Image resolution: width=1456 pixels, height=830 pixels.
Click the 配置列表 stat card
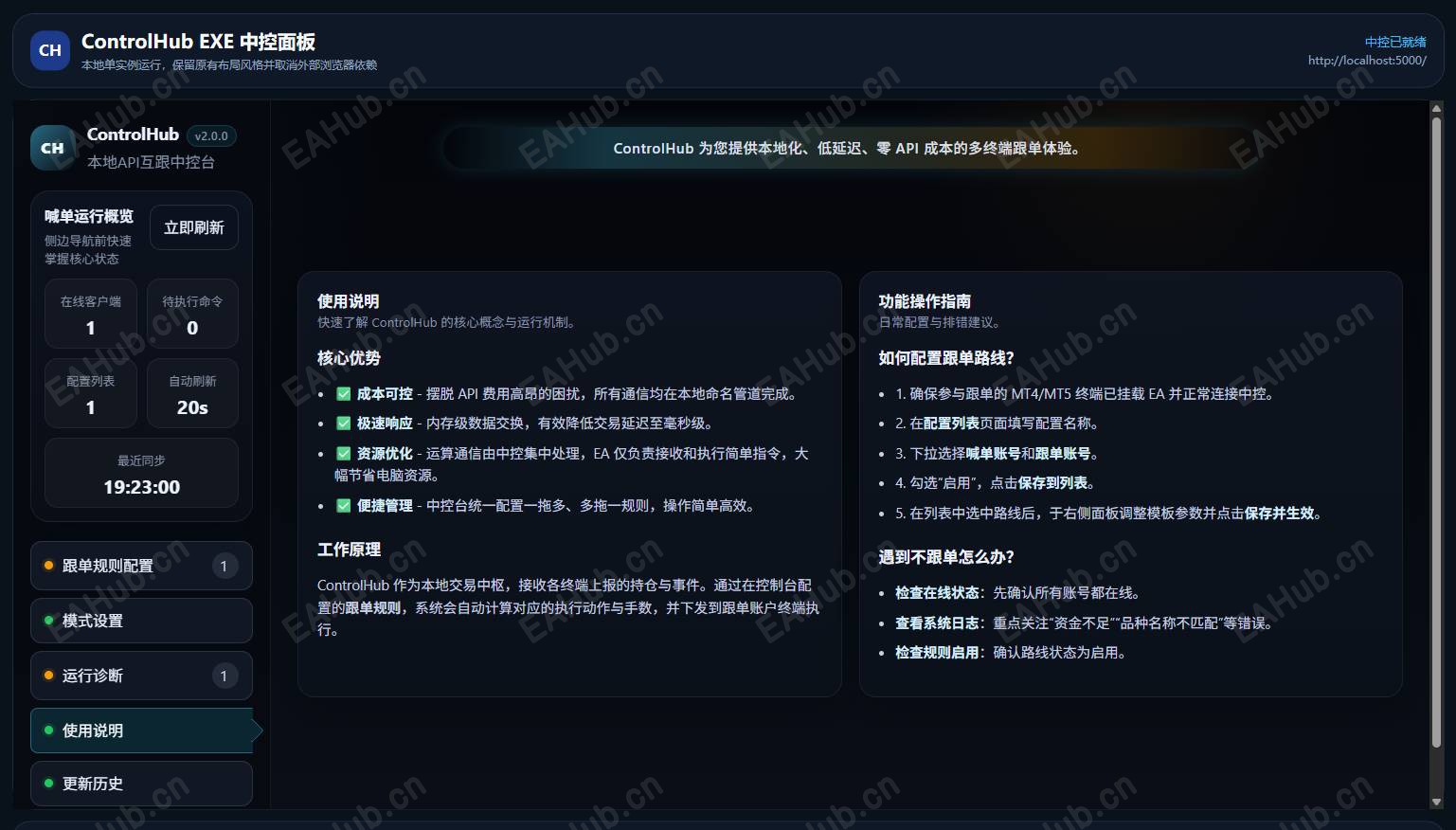coord(91,394)
